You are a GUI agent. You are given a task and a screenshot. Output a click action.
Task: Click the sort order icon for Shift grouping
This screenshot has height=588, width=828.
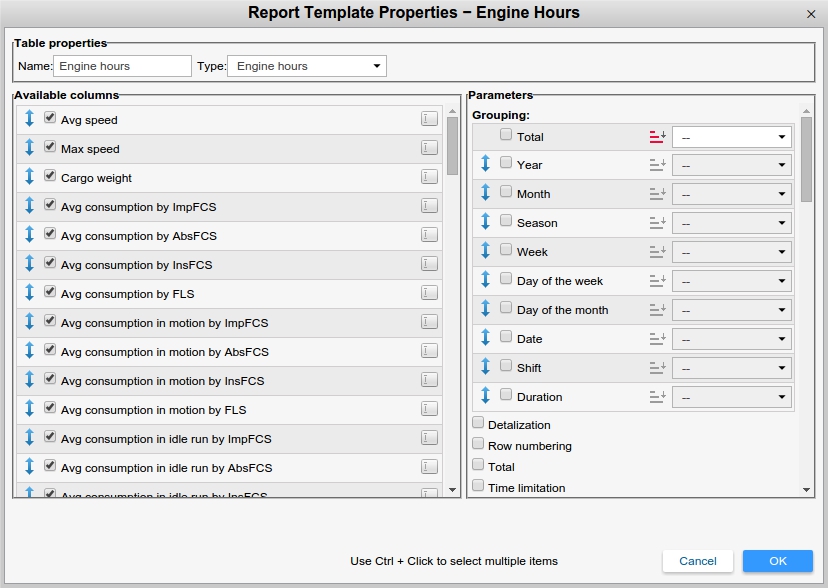pos(657,368)
